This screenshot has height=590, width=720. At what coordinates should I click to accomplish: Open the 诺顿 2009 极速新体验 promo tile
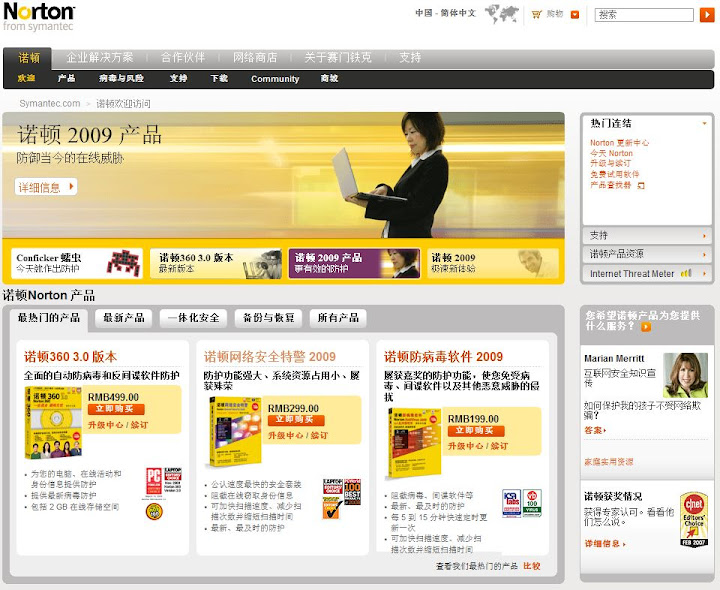[x=493, y=263]
